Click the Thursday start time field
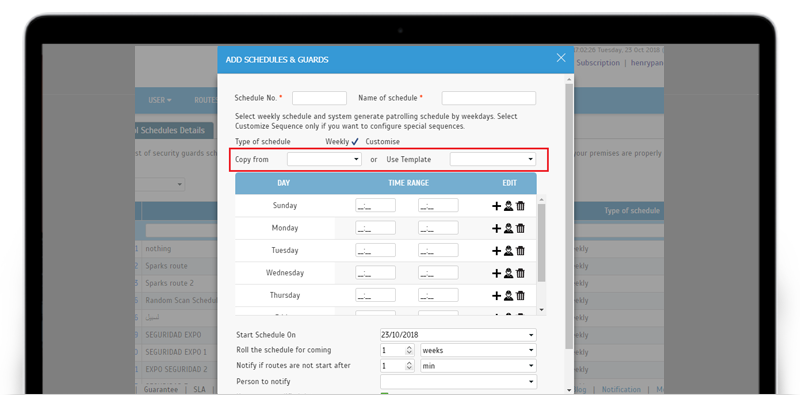Image resolution: width=800 pixels, height=395 pixels. click(376, 295)
